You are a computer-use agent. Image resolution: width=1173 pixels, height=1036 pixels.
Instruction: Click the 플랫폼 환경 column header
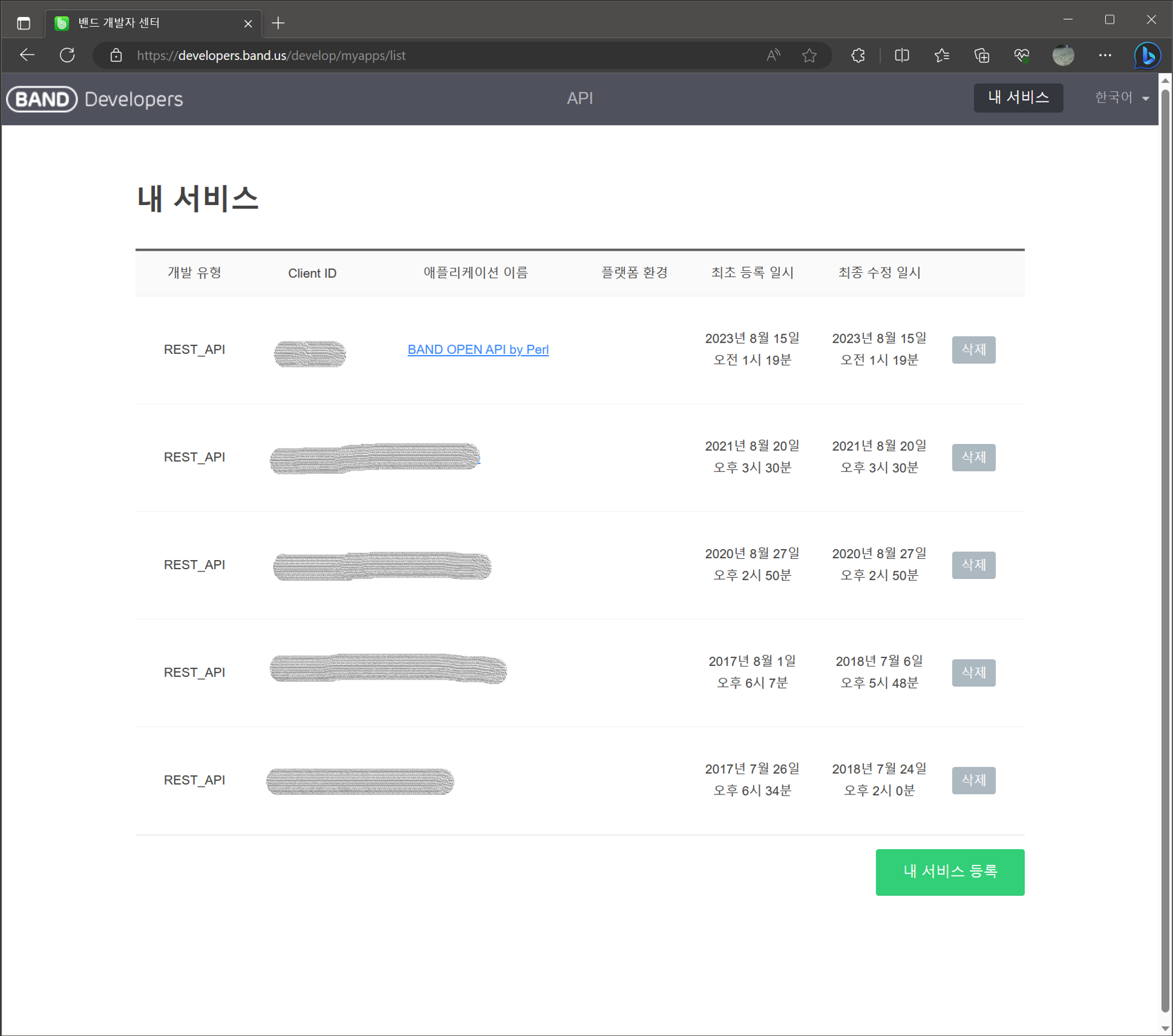point(634,273)
